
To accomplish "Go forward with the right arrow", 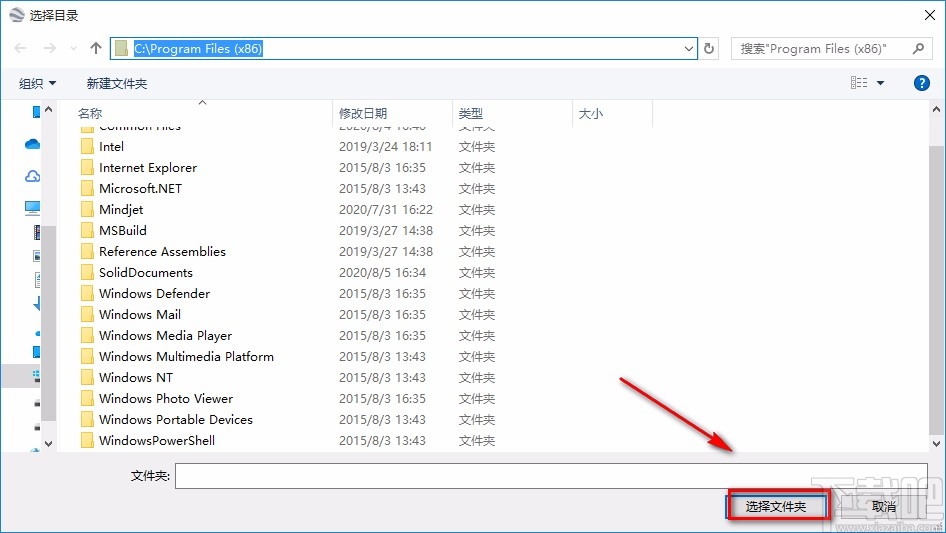I will click(49, 48).
